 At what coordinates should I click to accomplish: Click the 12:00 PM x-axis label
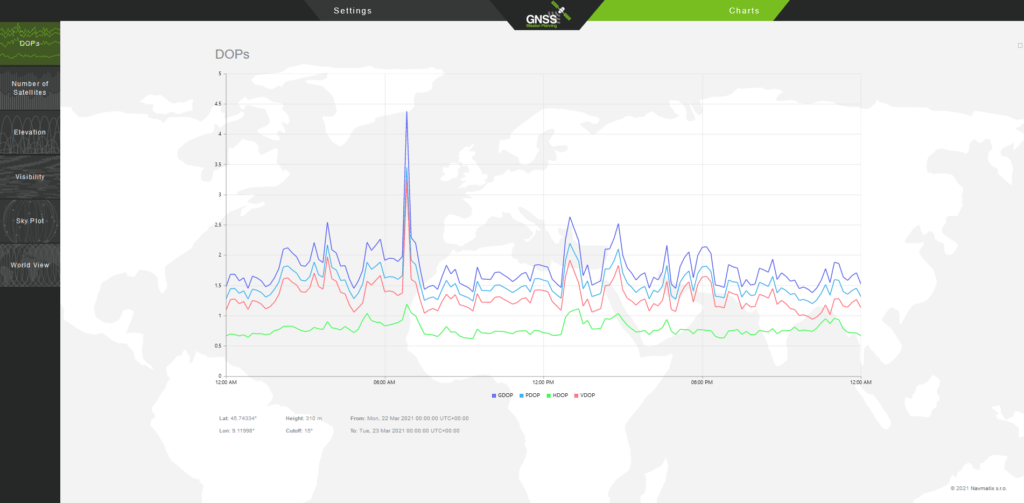[543, 382]
